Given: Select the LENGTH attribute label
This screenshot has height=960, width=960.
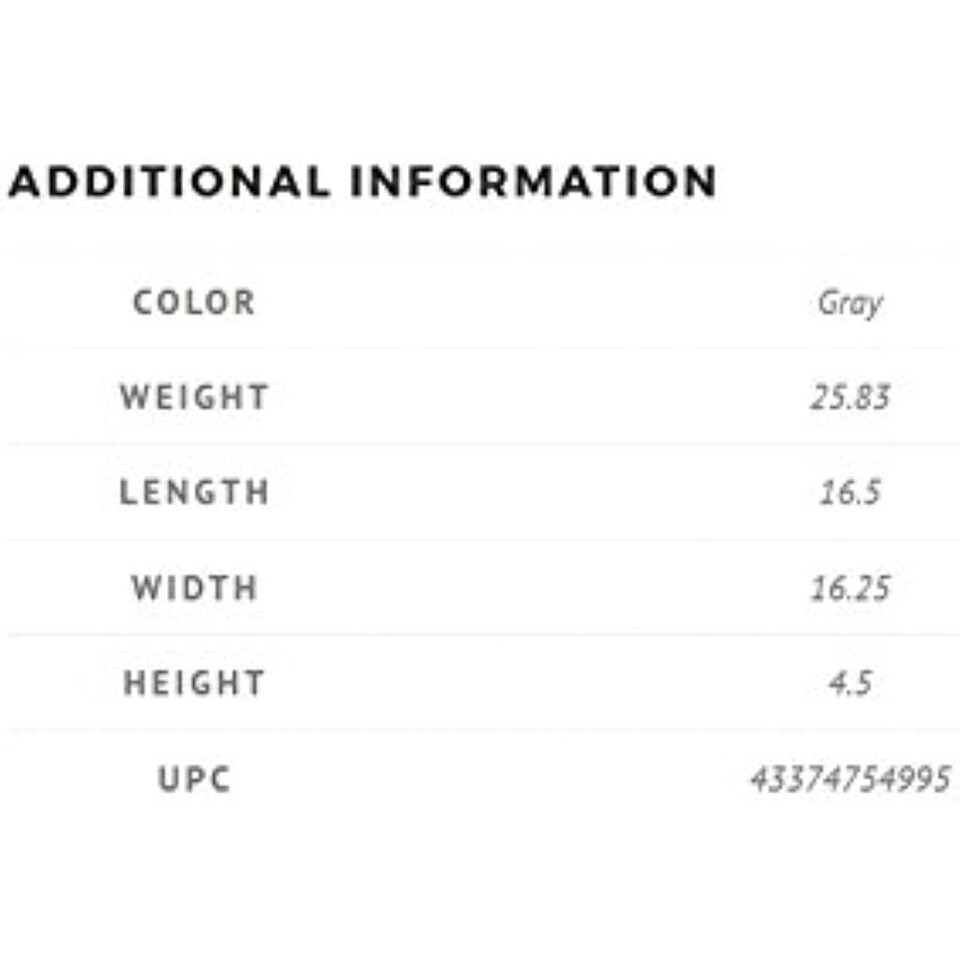Looking at the screenshot, I should click(x=194, y=492).
